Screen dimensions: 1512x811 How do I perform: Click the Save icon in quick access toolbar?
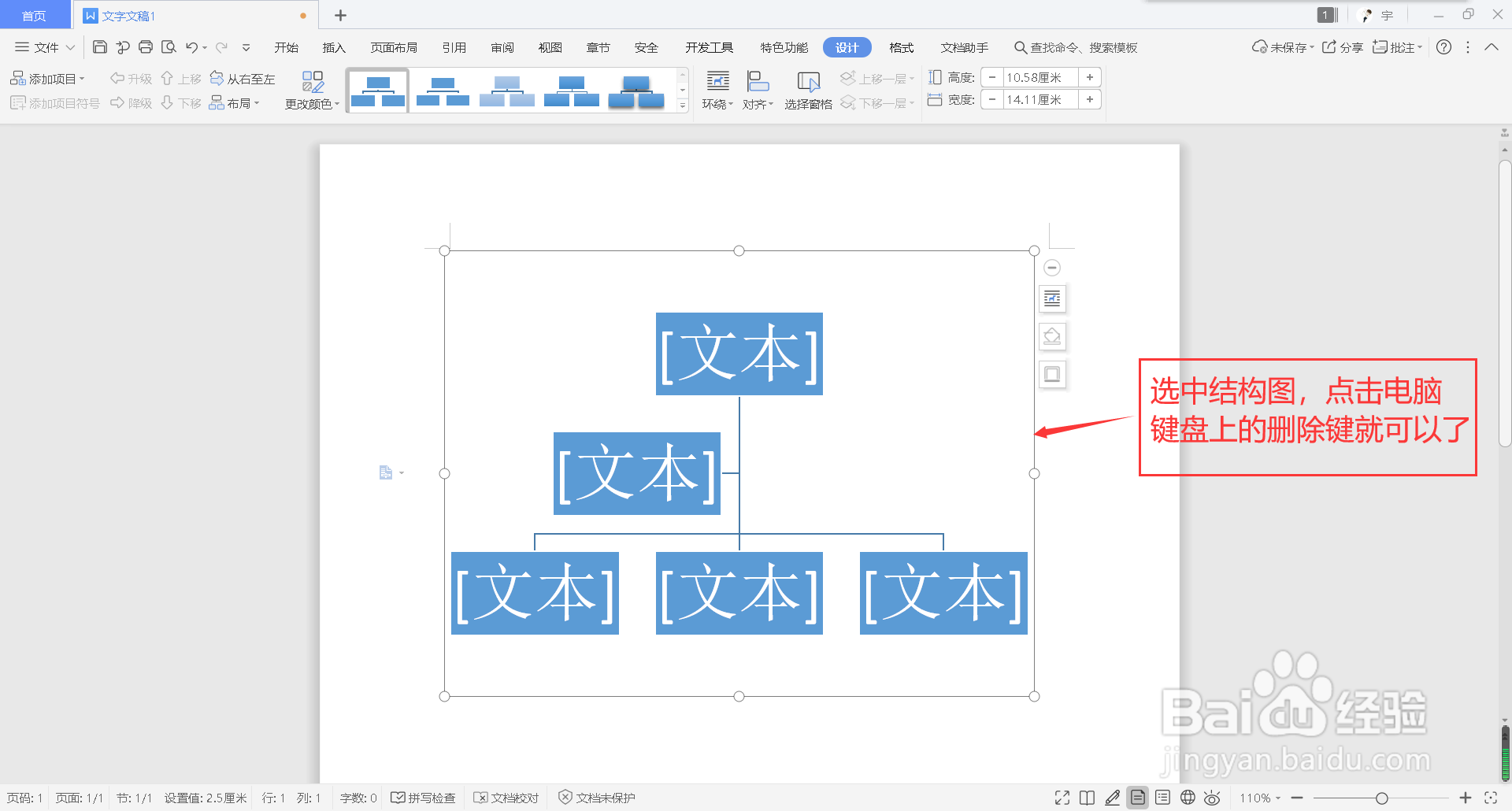99,47
